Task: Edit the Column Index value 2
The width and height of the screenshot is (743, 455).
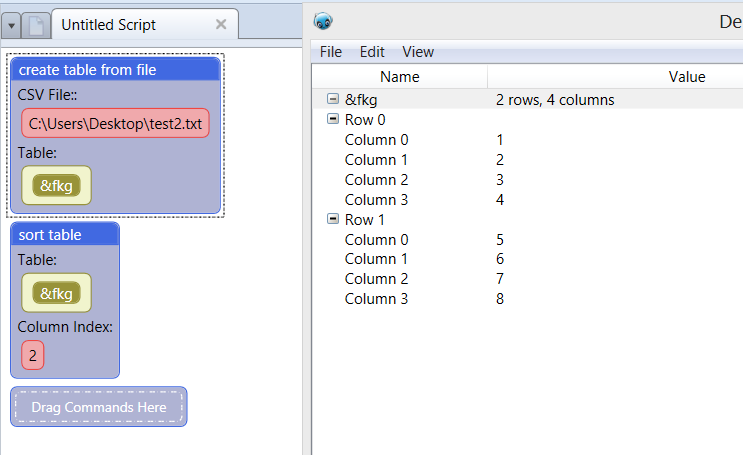Action: point(33,355)
